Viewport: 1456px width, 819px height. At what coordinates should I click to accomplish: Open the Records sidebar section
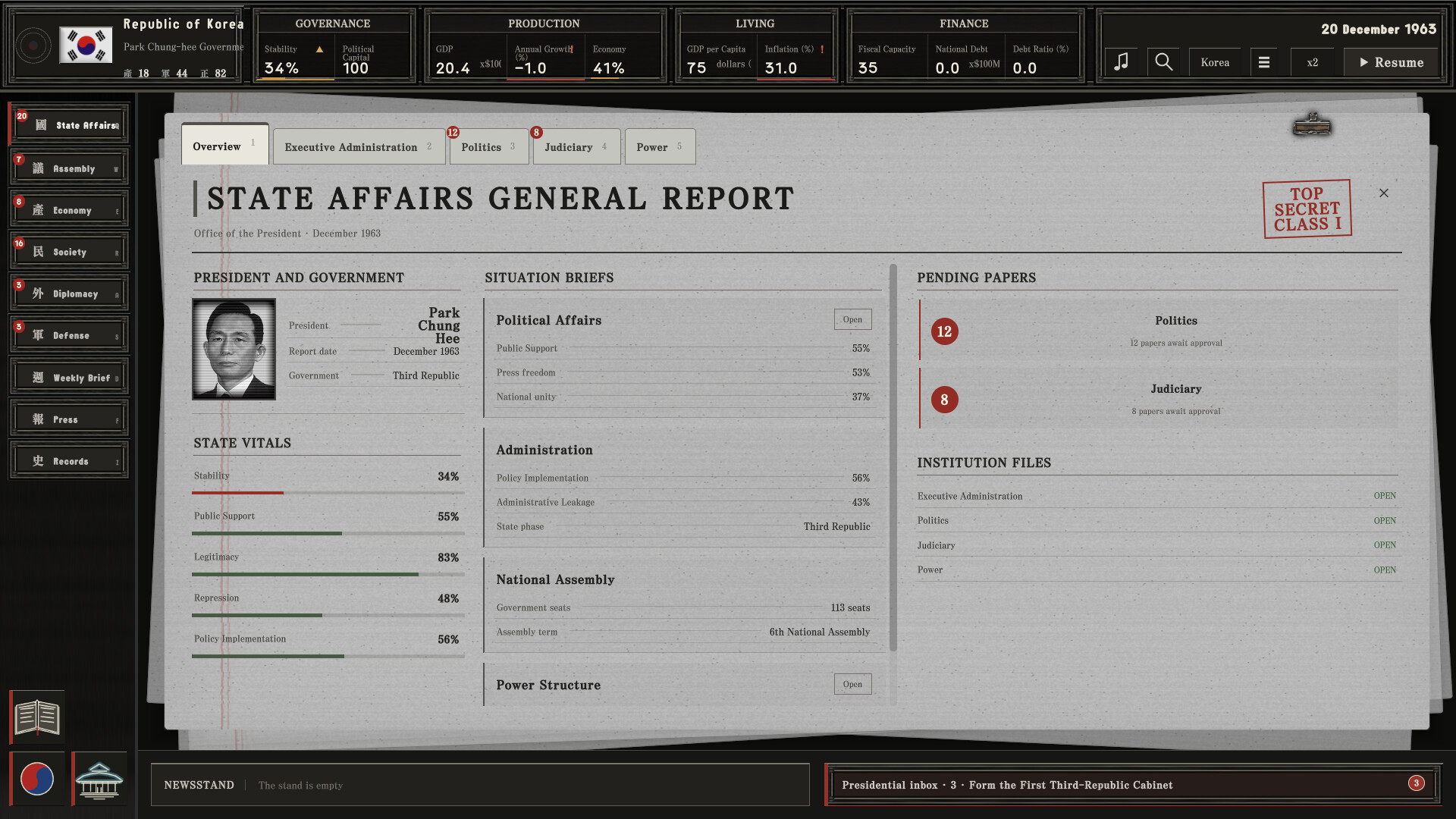tap(70, 461)
